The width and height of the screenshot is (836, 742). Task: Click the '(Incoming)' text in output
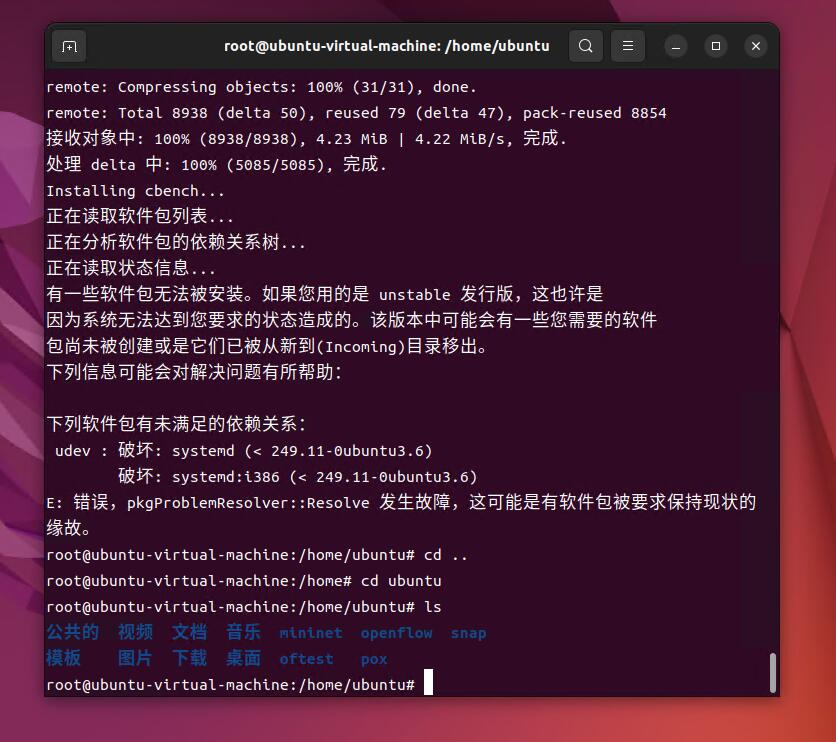361,347
